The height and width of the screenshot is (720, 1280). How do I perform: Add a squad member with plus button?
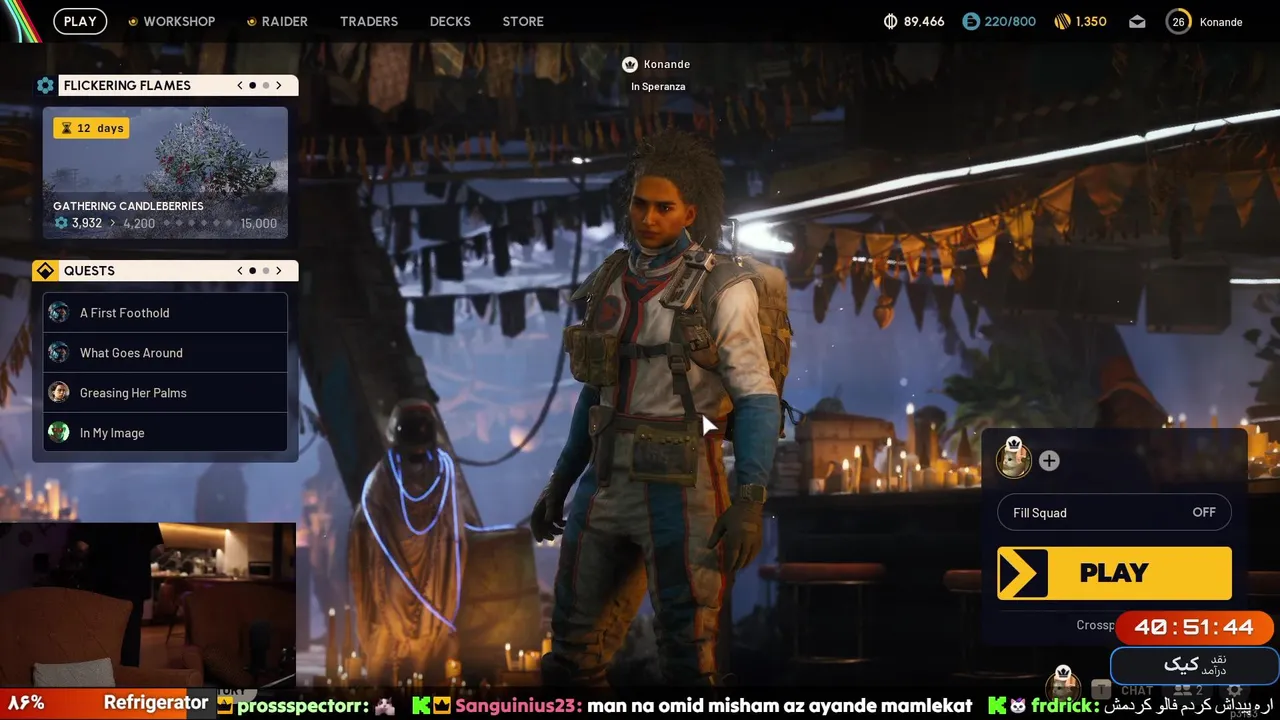pyautogui.click(x=1049, y=461)
